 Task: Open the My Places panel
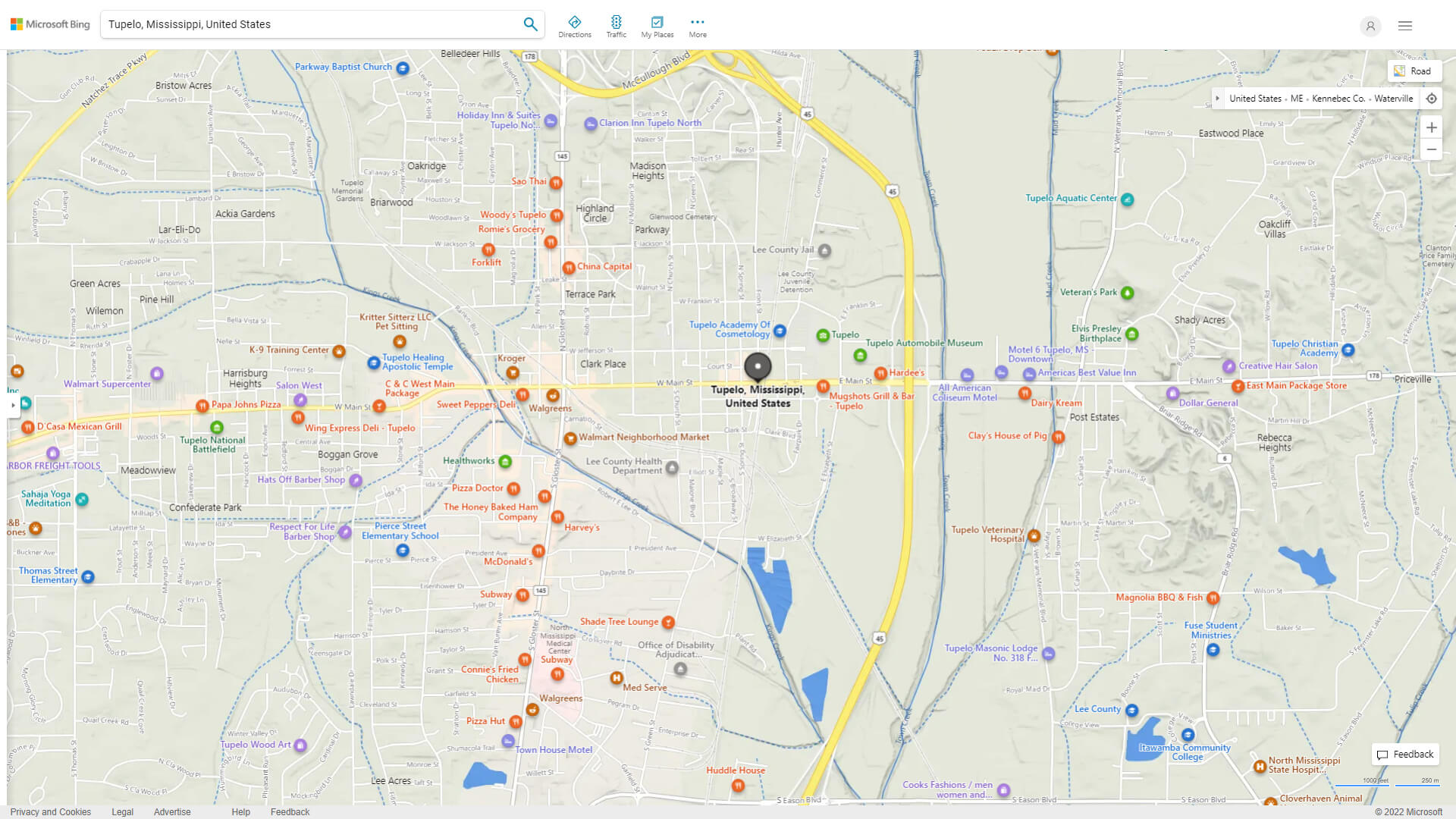tap(657, 24)
